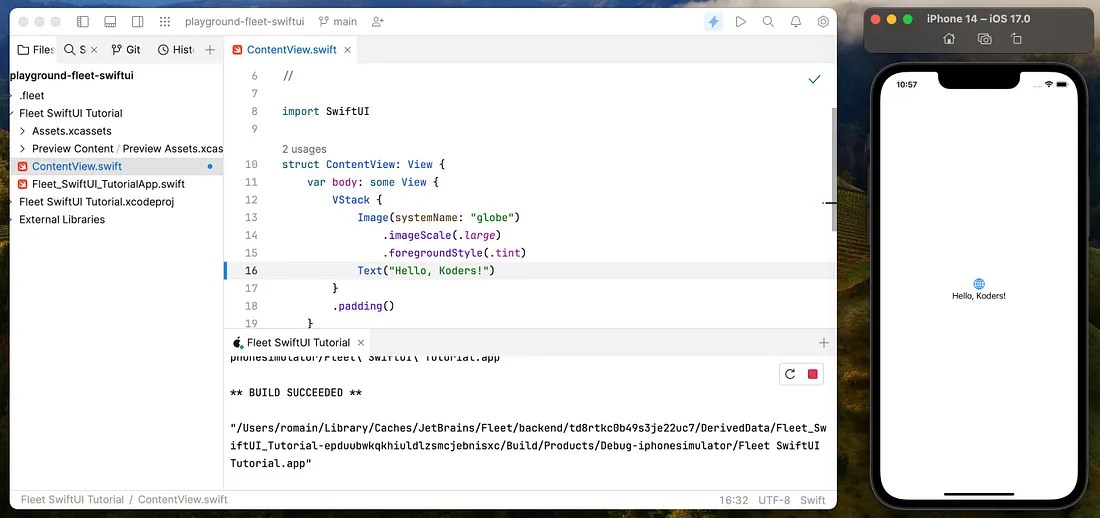Click the 16:32 cursor position indicator
This screenshot has width=1100, height=518.
pos(734,500)
